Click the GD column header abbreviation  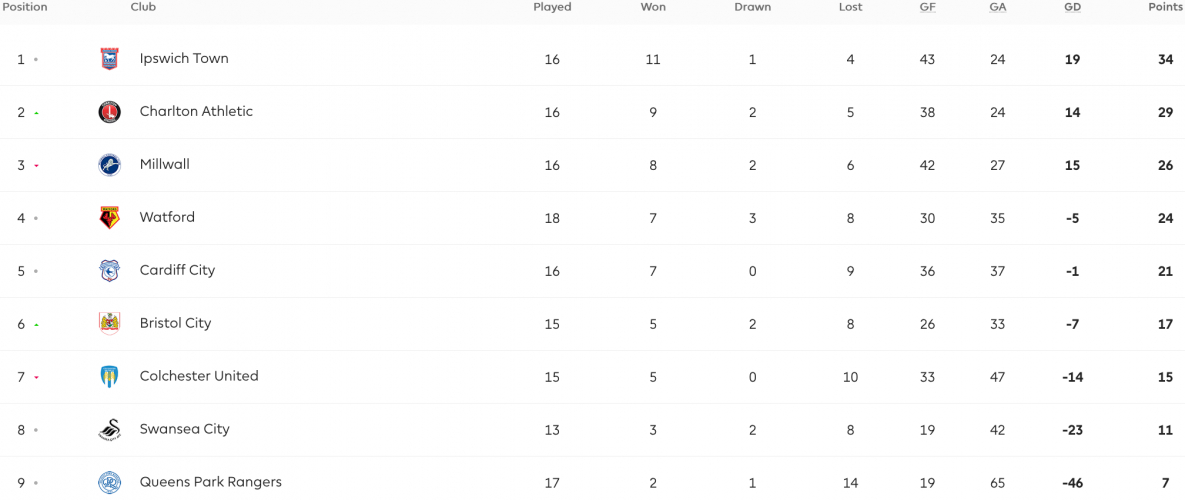1072,7
